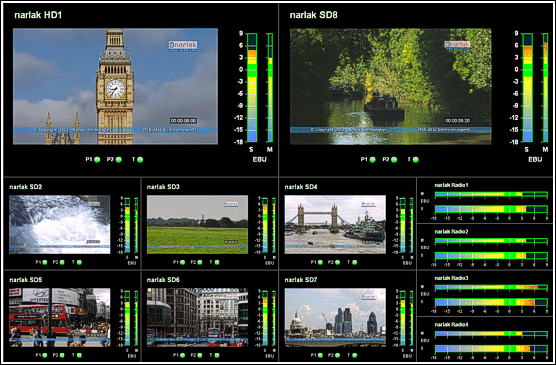Click the narlak Radio3 mono level bar
Viewport: 556px width, 365px height.
click(491, 287)
